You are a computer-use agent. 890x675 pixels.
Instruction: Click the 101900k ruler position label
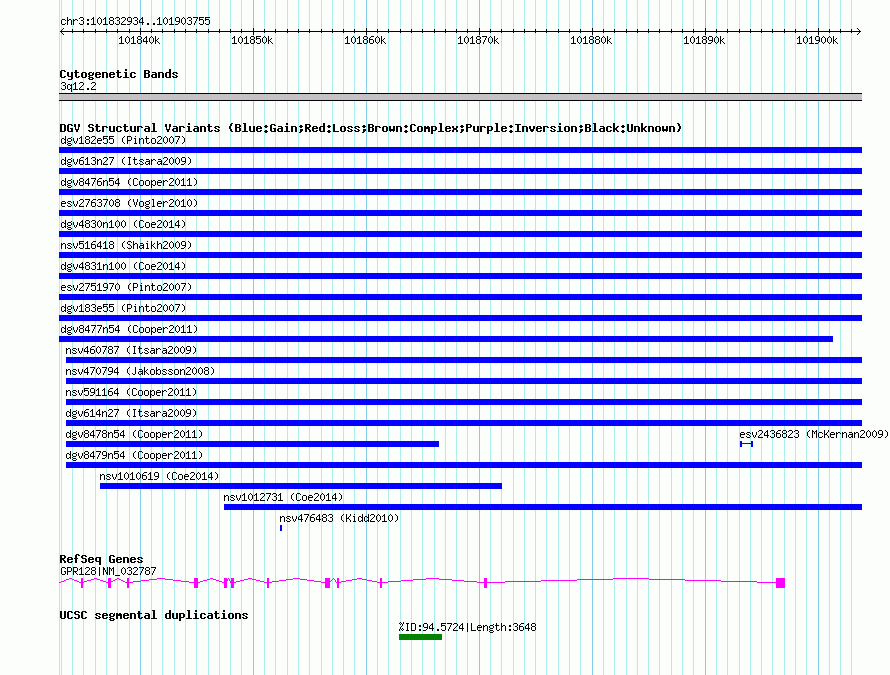[816, 40]
